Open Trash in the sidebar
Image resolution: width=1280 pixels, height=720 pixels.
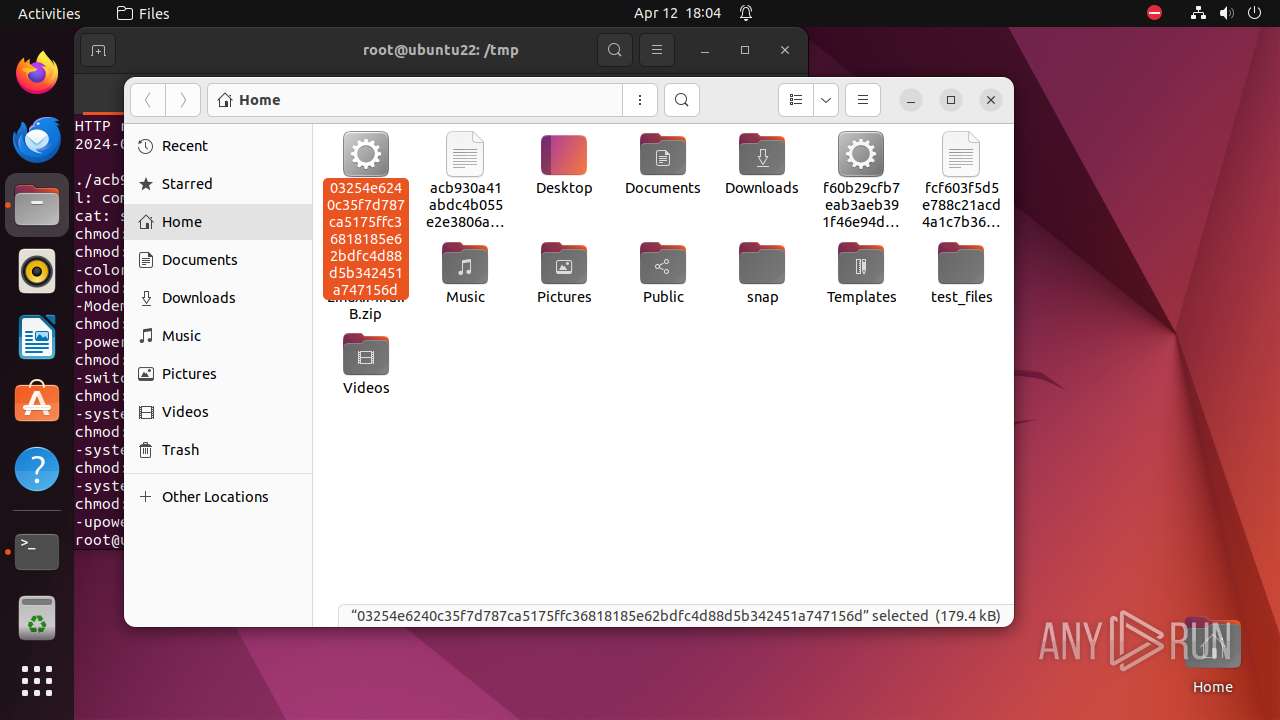[x=218, y=450]
